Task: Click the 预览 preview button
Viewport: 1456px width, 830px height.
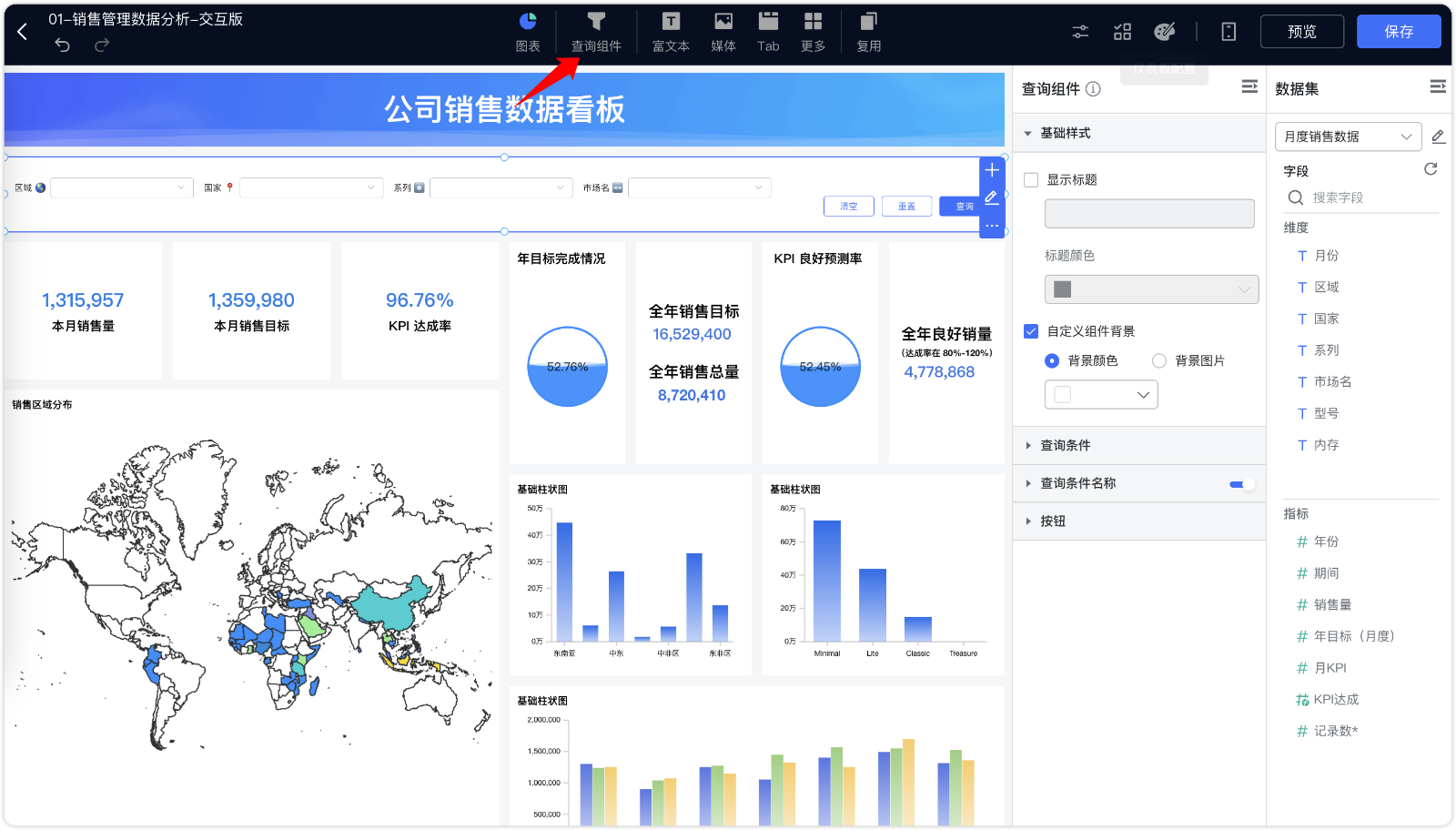Action: tap(1302, 32)
